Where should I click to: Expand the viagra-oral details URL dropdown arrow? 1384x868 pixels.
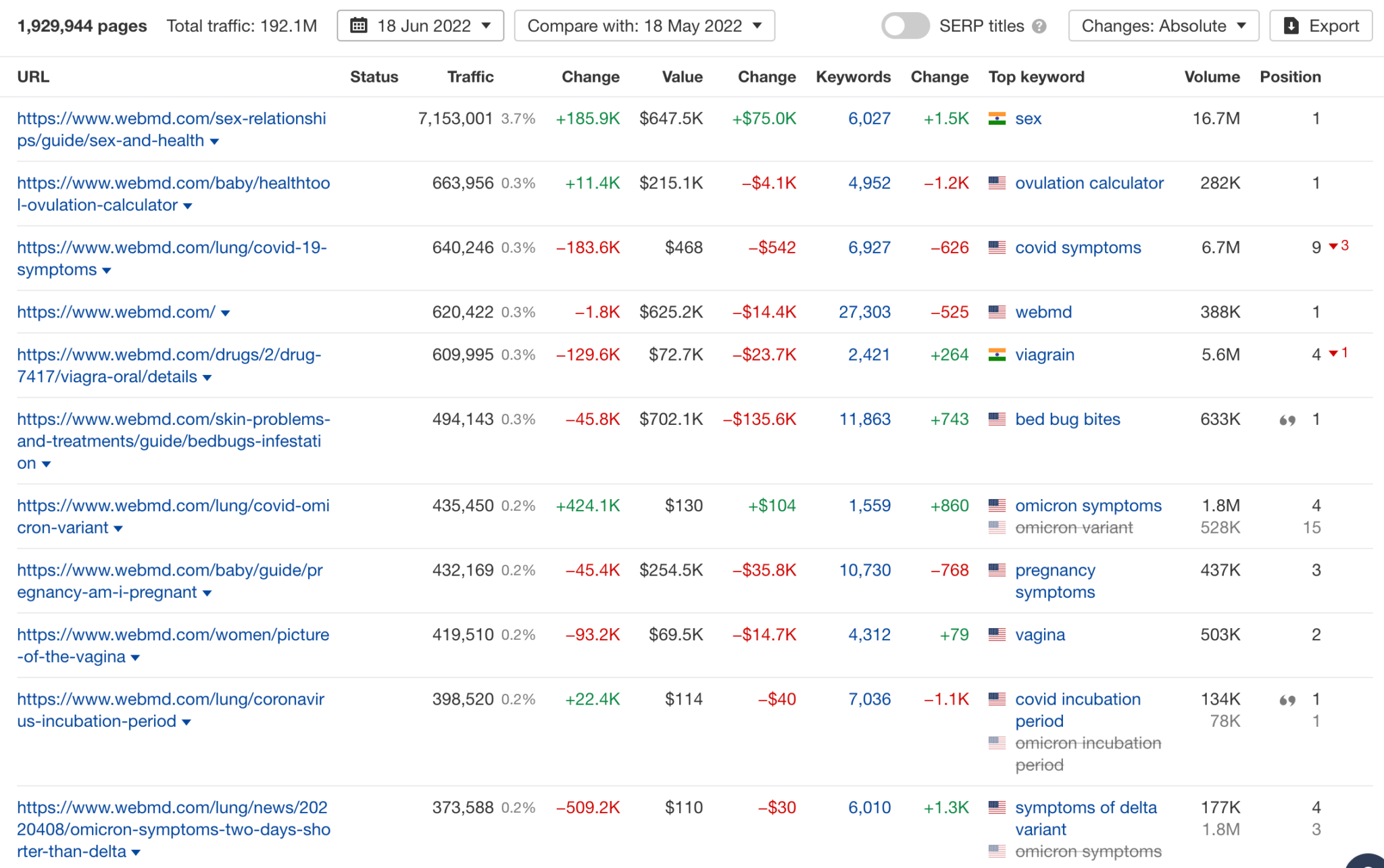[207, 378]
